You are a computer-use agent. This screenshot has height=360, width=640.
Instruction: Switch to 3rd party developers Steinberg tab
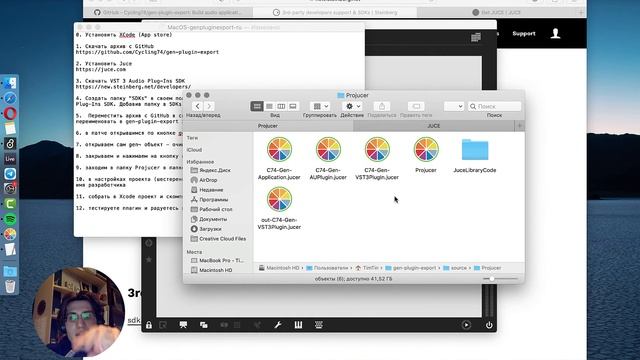[x=335, y=12]
